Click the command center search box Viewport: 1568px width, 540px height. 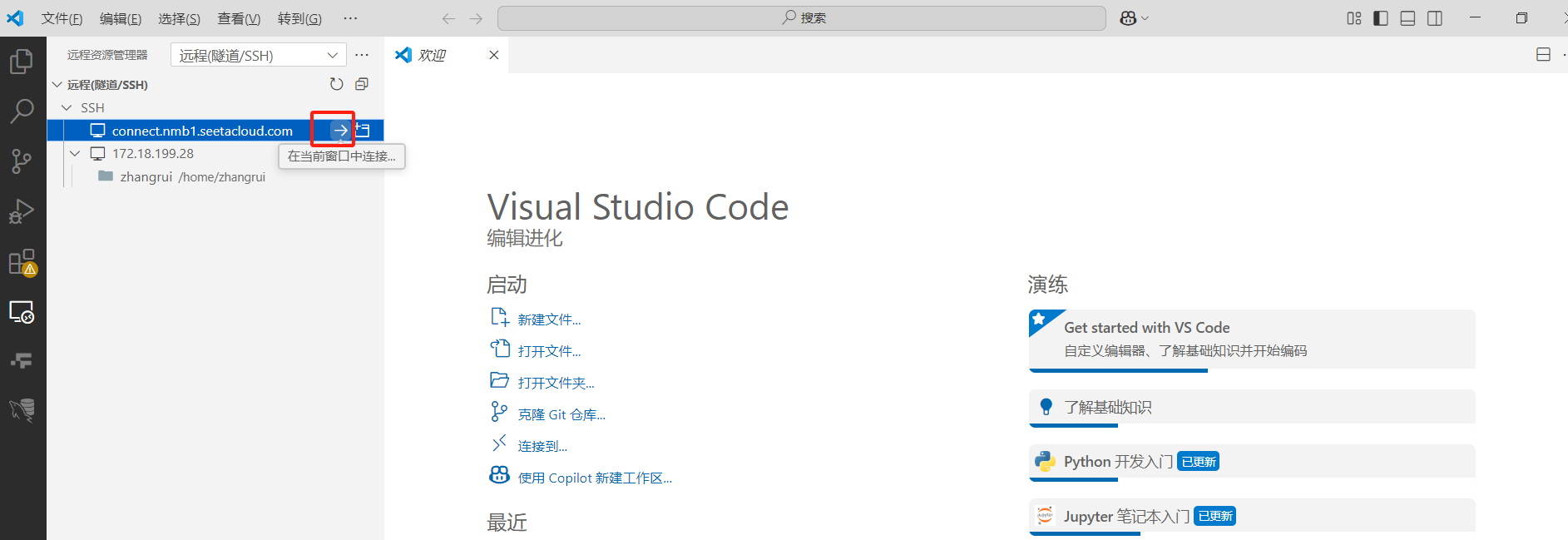(x=802, y=18)
